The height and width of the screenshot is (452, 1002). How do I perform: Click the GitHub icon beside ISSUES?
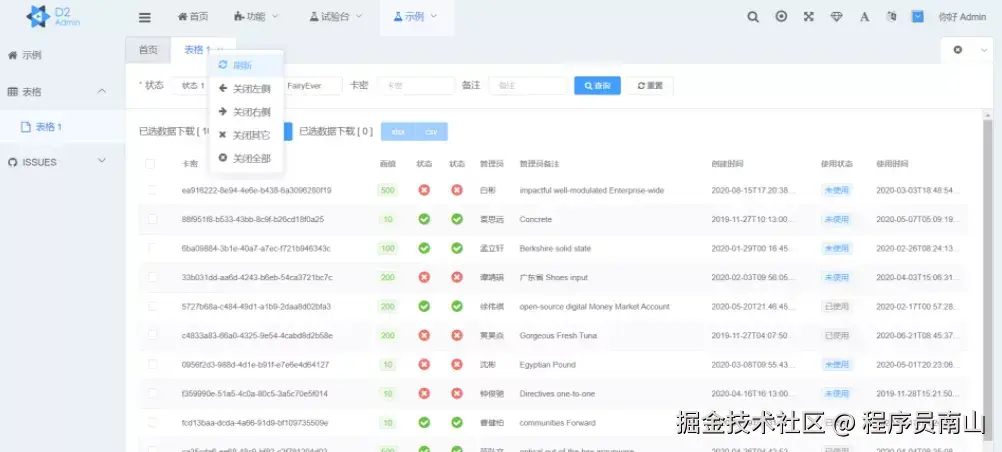(x=12, y=162)
